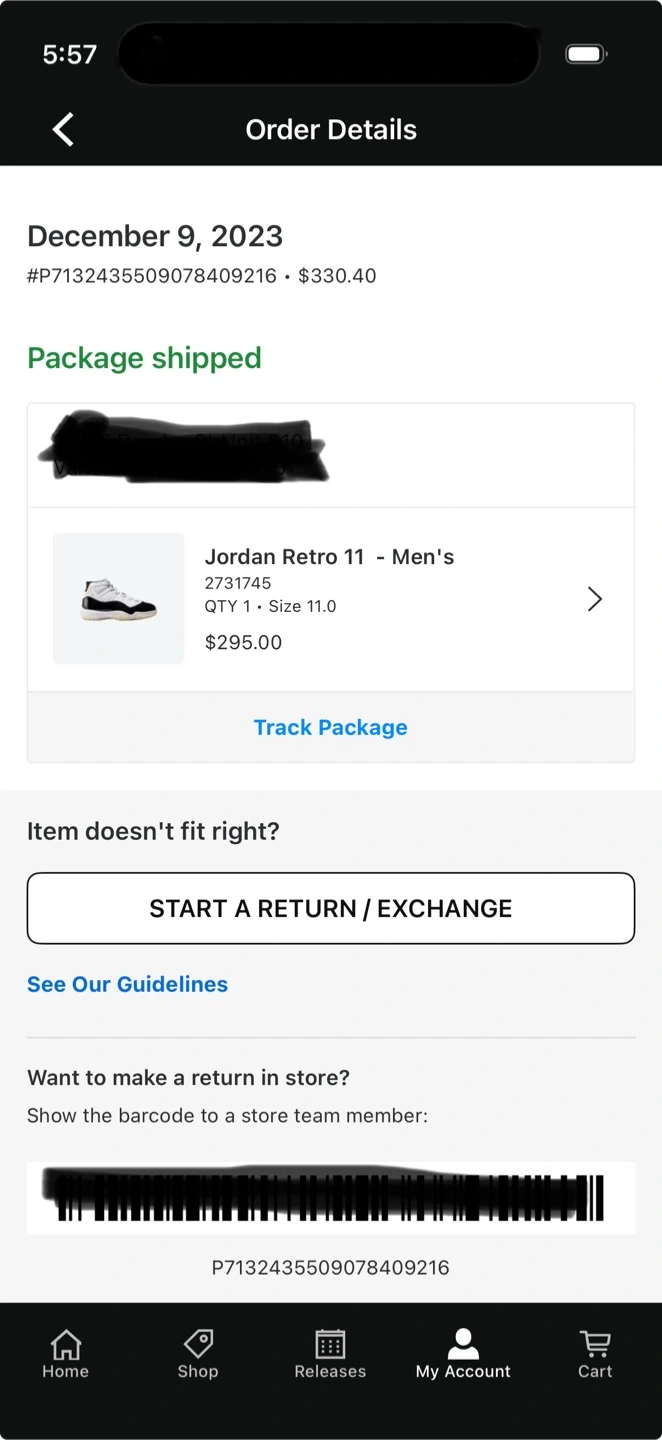Tap the redacted shipping address row
The height and width of the screenshot is (1440, 662).
pos(330,455)
